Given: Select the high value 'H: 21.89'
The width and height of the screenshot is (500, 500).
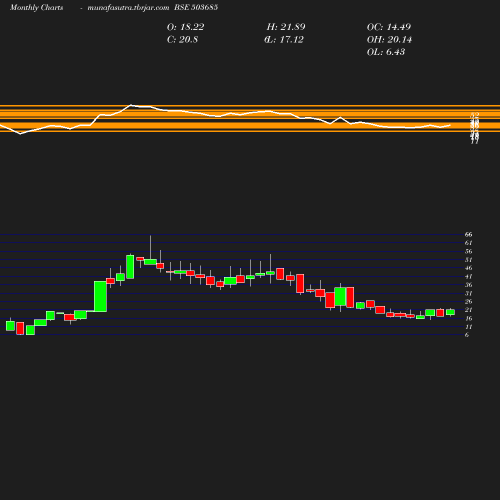Looking at the screenshot, I should pos(286,27).
